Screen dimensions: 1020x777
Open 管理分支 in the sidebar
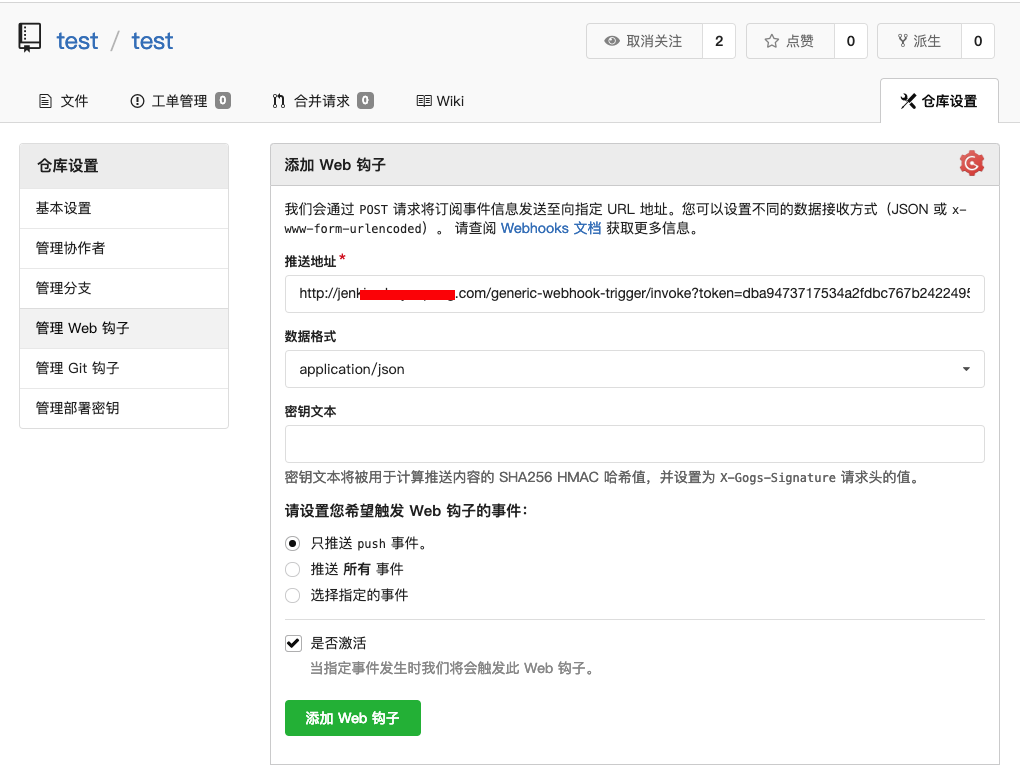[x=62, y=288]
